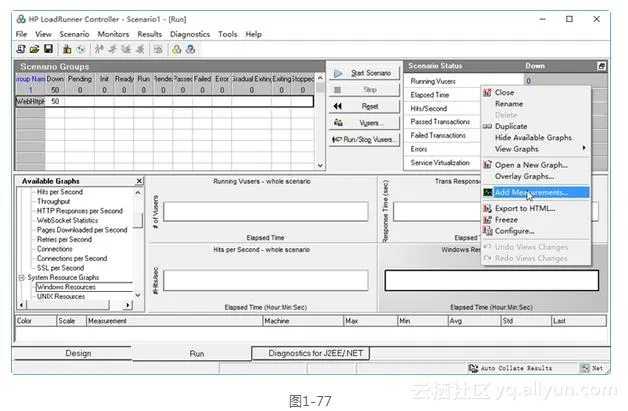This screenshot has width=628, height=411.
Task: Open the View menu
Action: pyautogui.click(x=43, y=34)
